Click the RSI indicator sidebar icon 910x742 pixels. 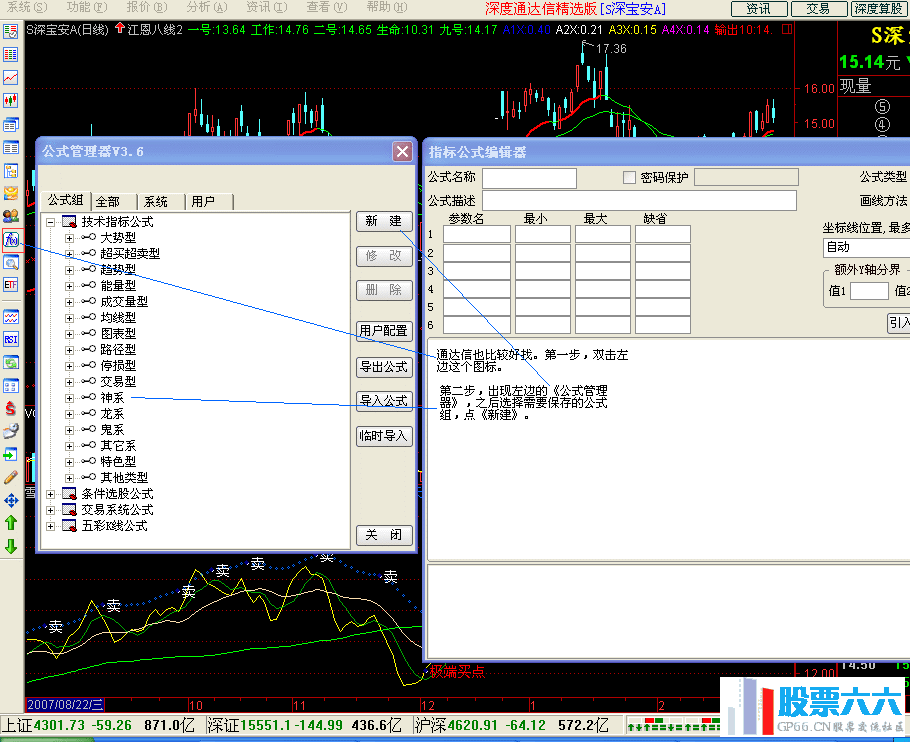pyautogui.click(x=11, y=339)
